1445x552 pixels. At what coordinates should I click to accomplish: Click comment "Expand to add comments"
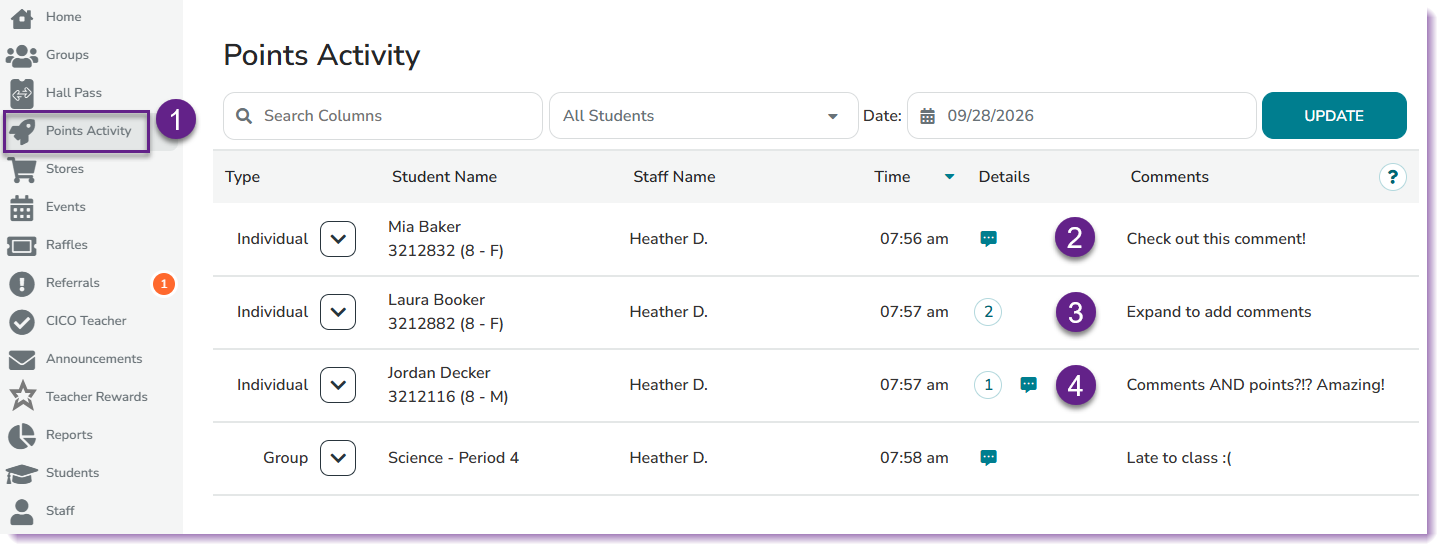coord(1219,312)
